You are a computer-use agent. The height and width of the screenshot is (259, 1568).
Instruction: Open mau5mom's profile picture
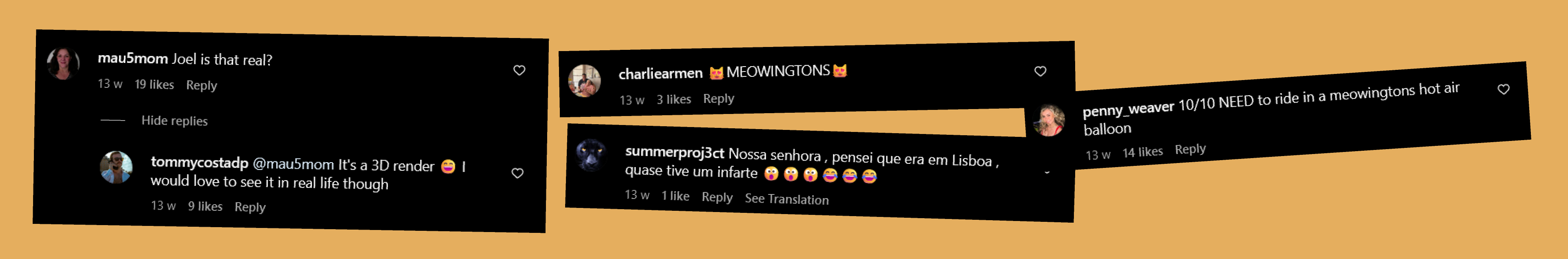coord(63,63)
